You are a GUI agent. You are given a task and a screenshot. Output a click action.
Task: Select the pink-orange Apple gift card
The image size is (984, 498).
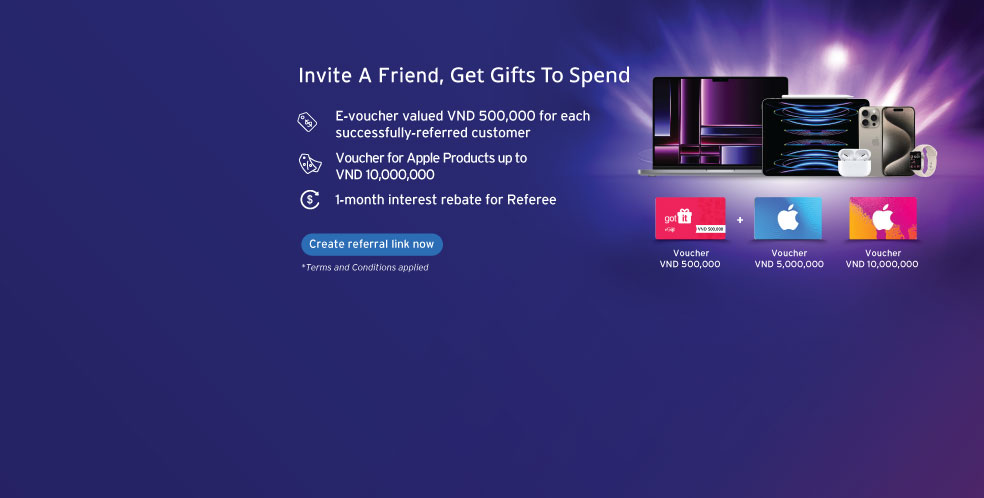coord(883,218)
